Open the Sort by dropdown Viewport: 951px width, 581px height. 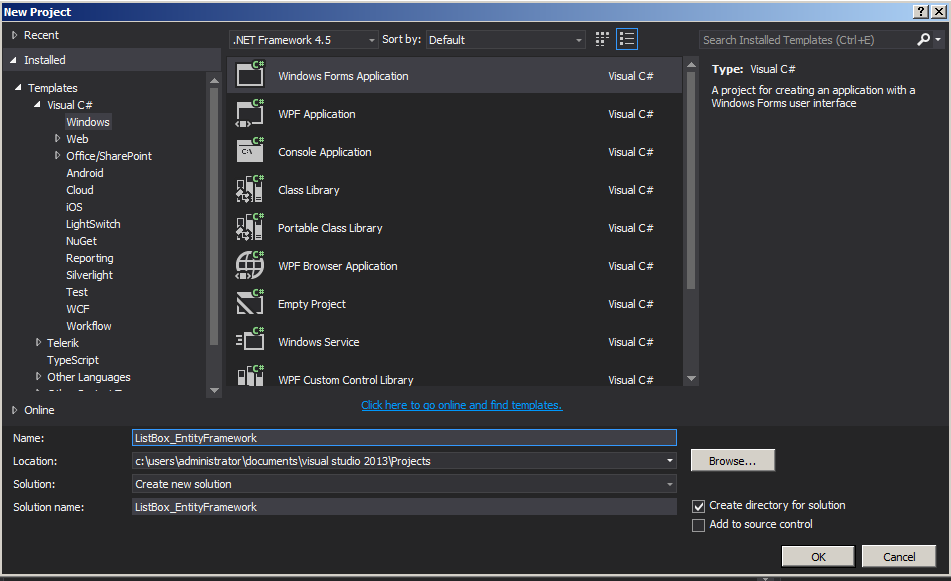tap(505, 40)
